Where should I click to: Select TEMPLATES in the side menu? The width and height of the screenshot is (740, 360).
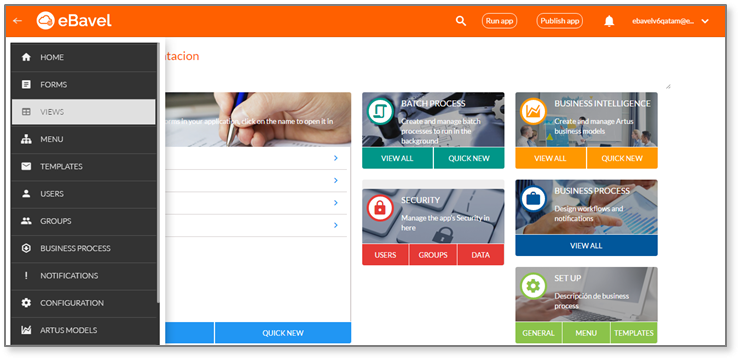pyautogui.click(x=84, y=166)
